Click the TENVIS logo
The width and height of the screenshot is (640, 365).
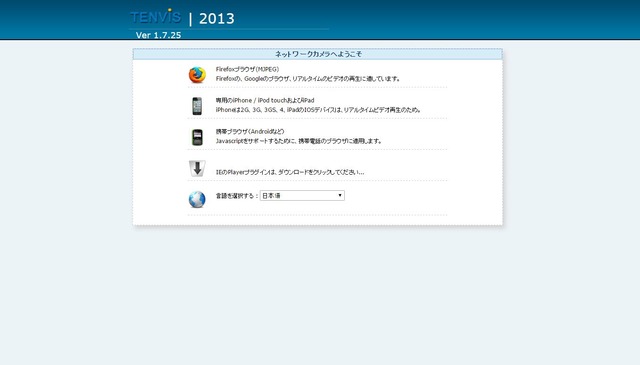(x=156, y=17)
